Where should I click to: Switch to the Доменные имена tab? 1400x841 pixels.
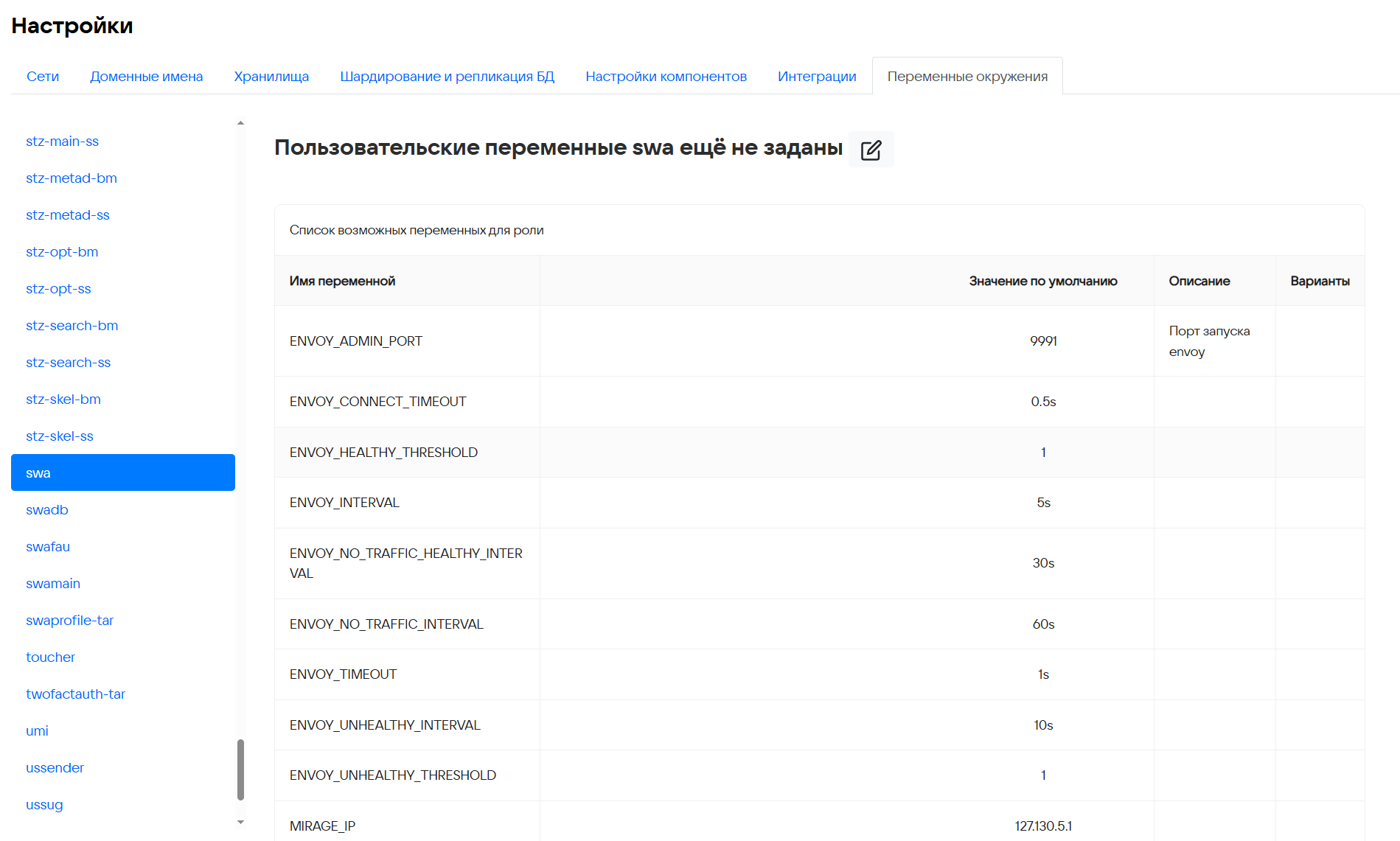pyautogui.click(x=146, y=77)
